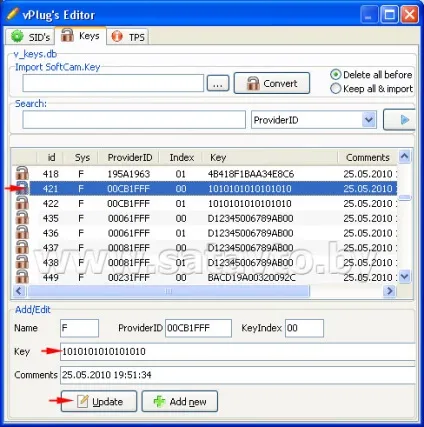Select Delete all before option
Viewport: 424px width, 427px height.
pyautogui.click(x=335, y=74)
